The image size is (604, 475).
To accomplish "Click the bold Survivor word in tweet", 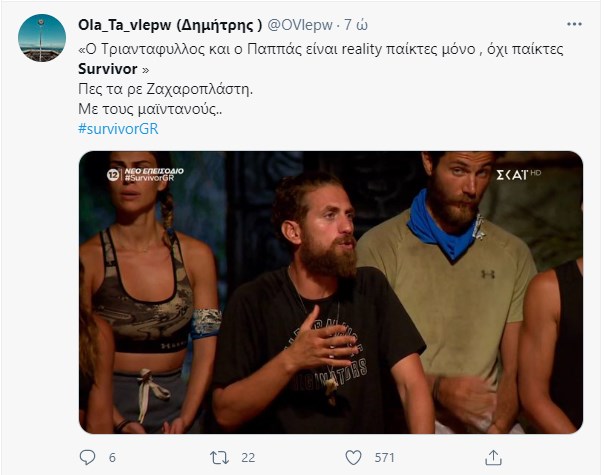I will click(x=107, y=69).
